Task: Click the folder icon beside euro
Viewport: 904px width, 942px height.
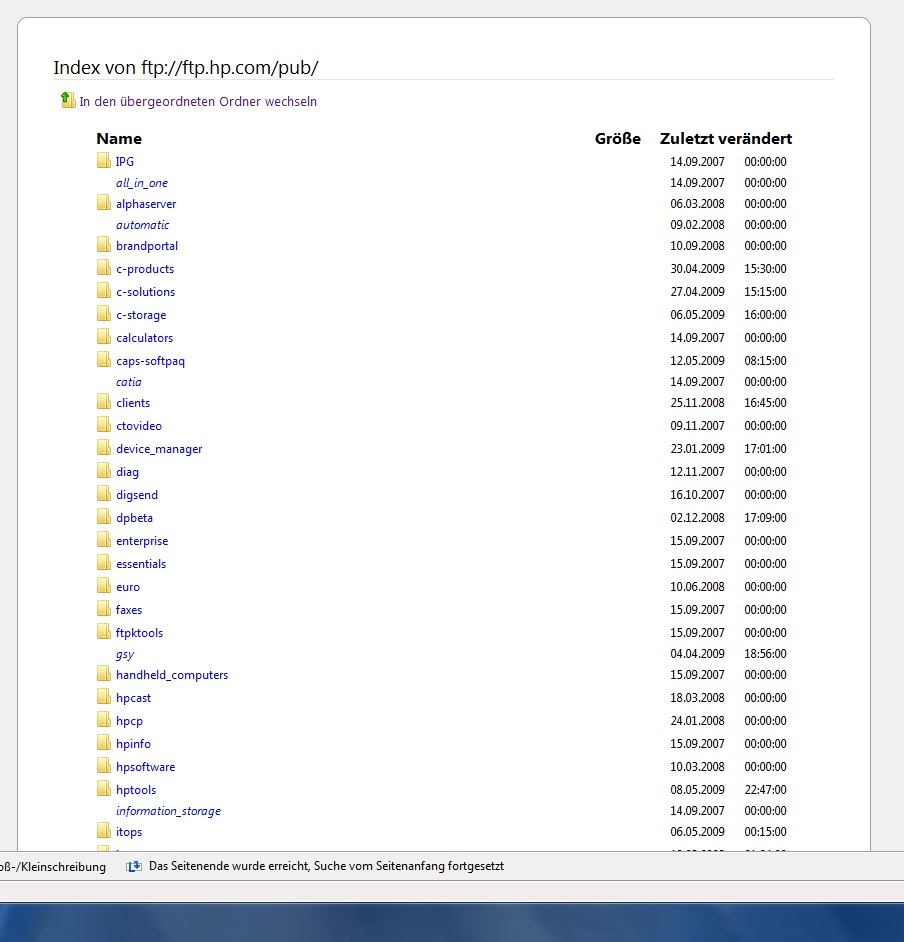Action: (104, 585)
